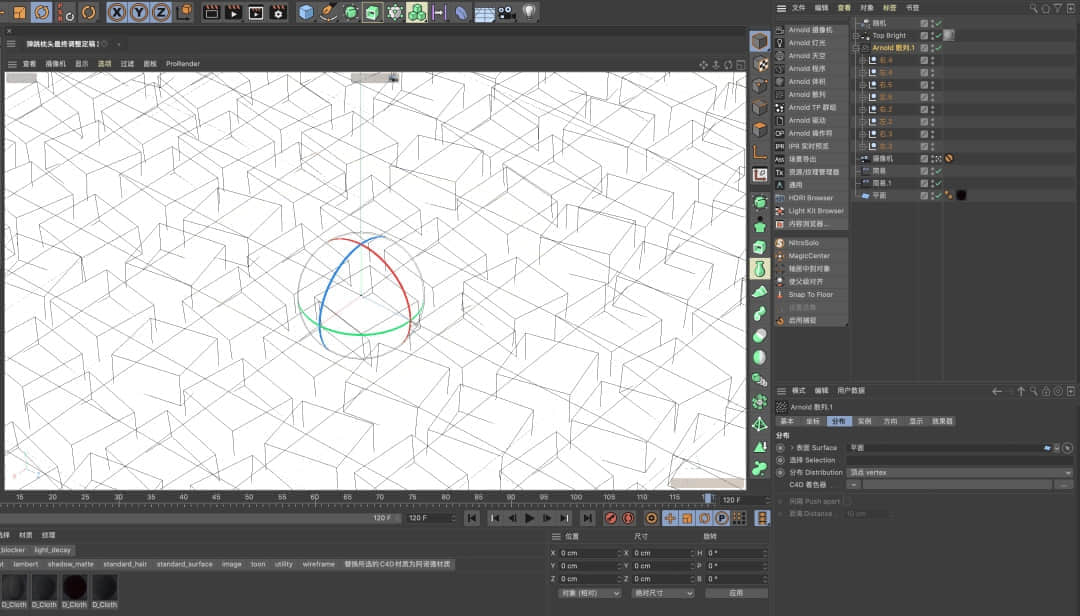Expand the Top Bright tree node
This screenshot has width=1080, height=616.
point(856,35)
